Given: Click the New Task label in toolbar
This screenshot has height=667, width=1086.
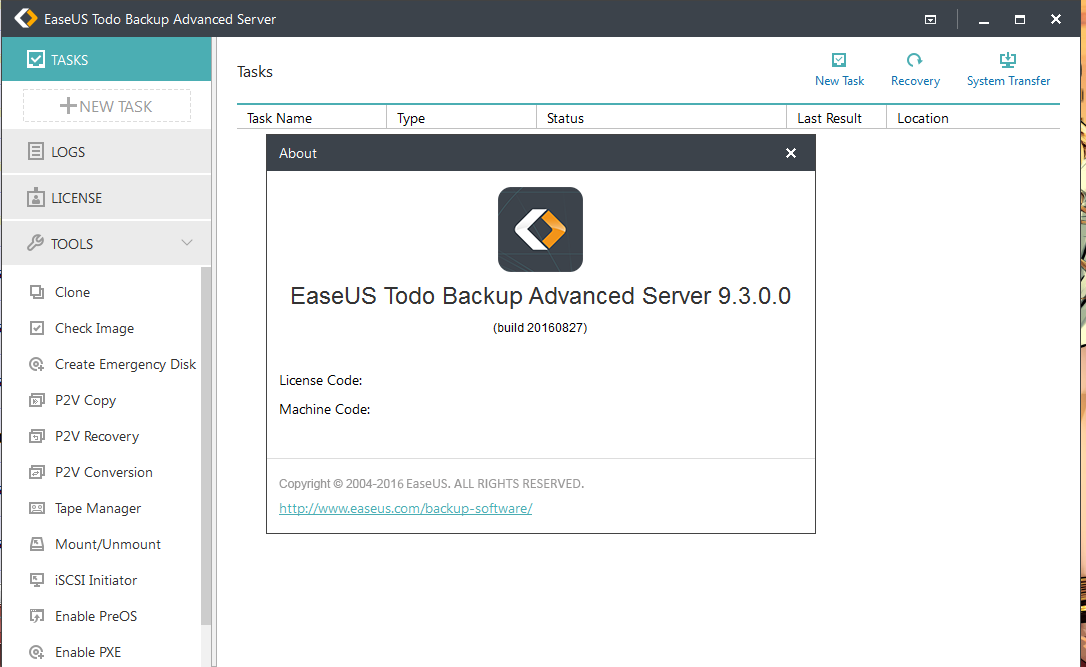Looking at the screenshot, I should (x=839, y=81).
